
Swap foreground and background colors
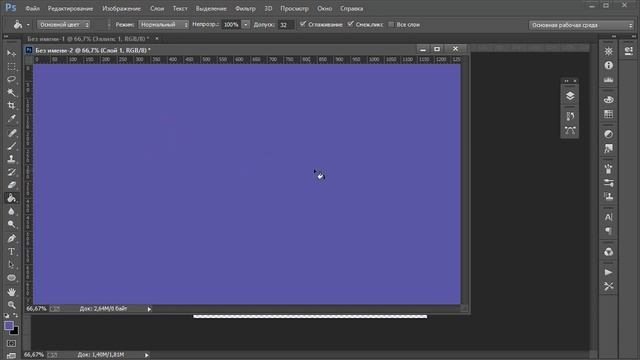point(16,316)
